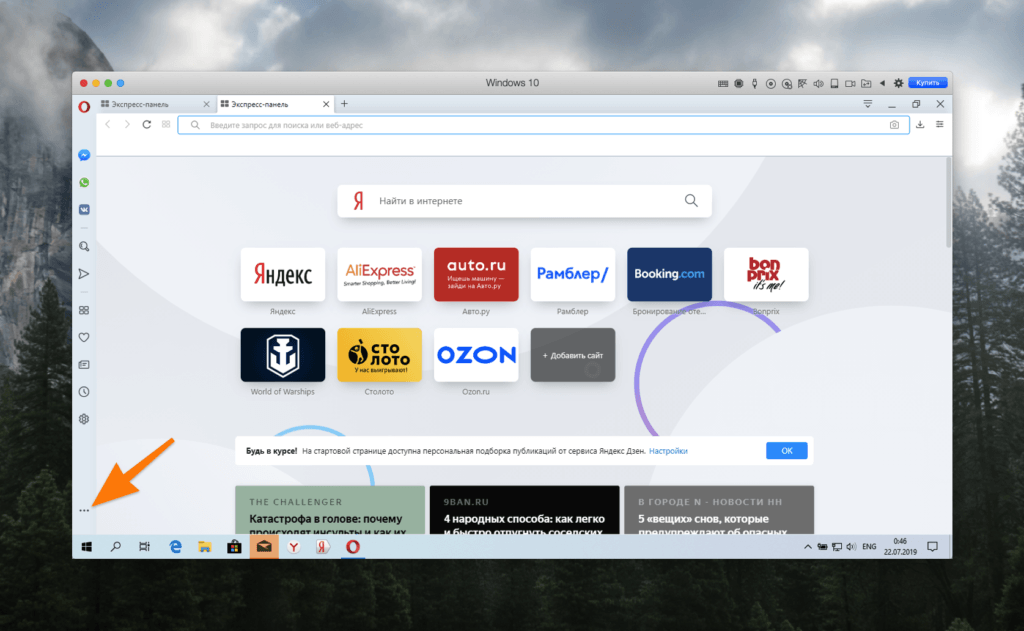This screenshot has height=631, width=1024.
Task: Click the three-dot sidebar setup button
Action: click(x=84, y=510)
